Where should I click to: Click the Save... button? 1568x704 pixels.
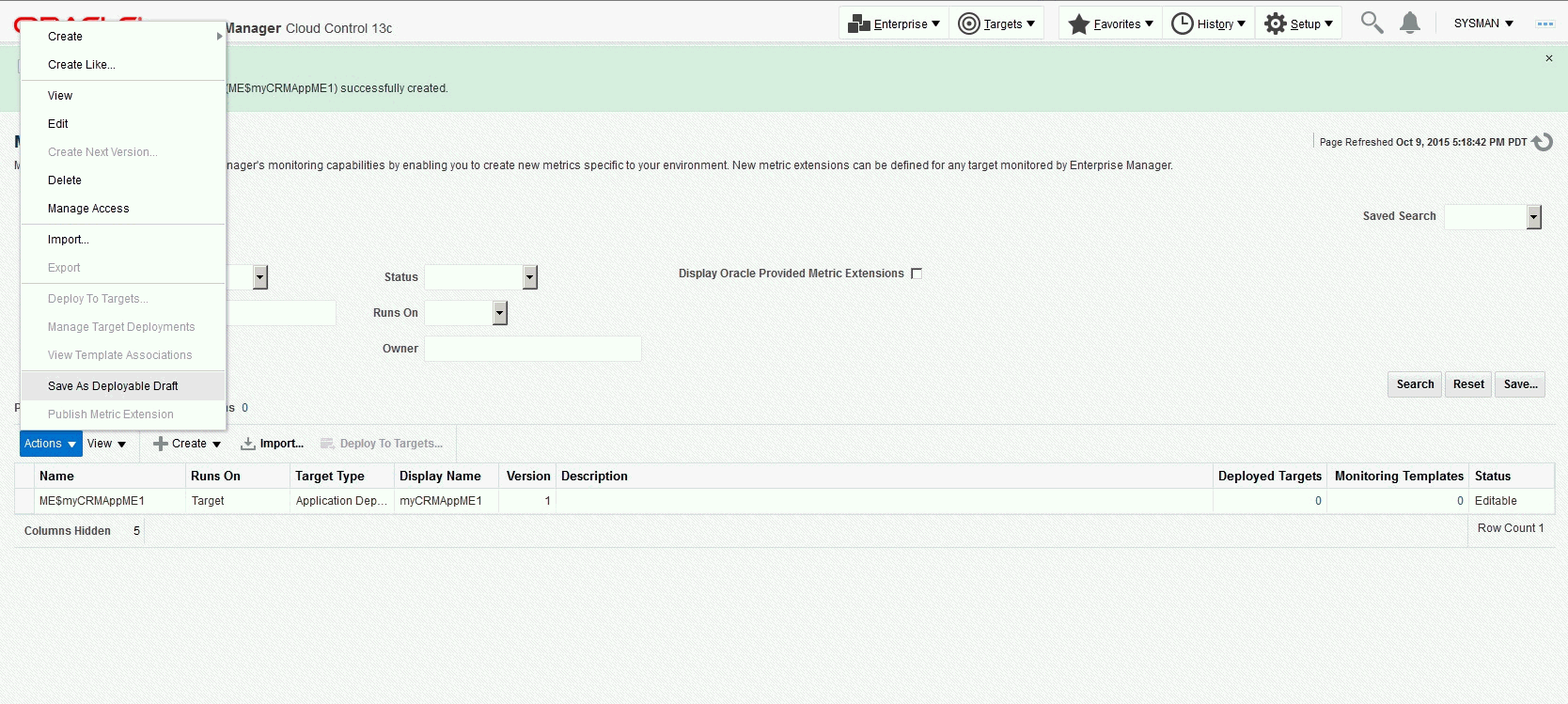[x=1520, y=384]
